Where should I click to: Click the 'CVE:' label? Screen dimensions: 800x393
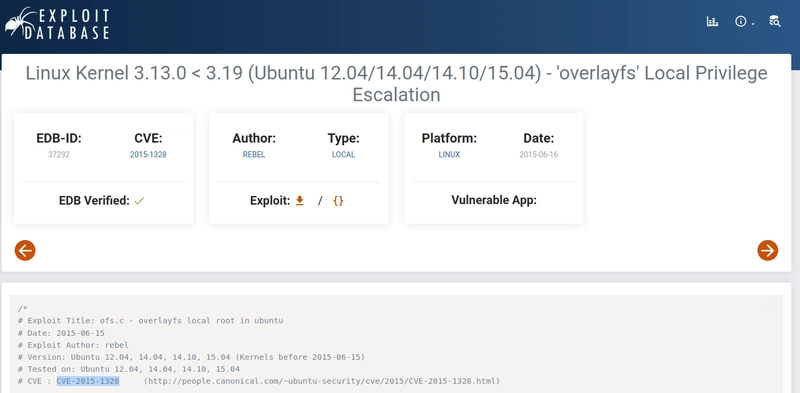[148, 138]
